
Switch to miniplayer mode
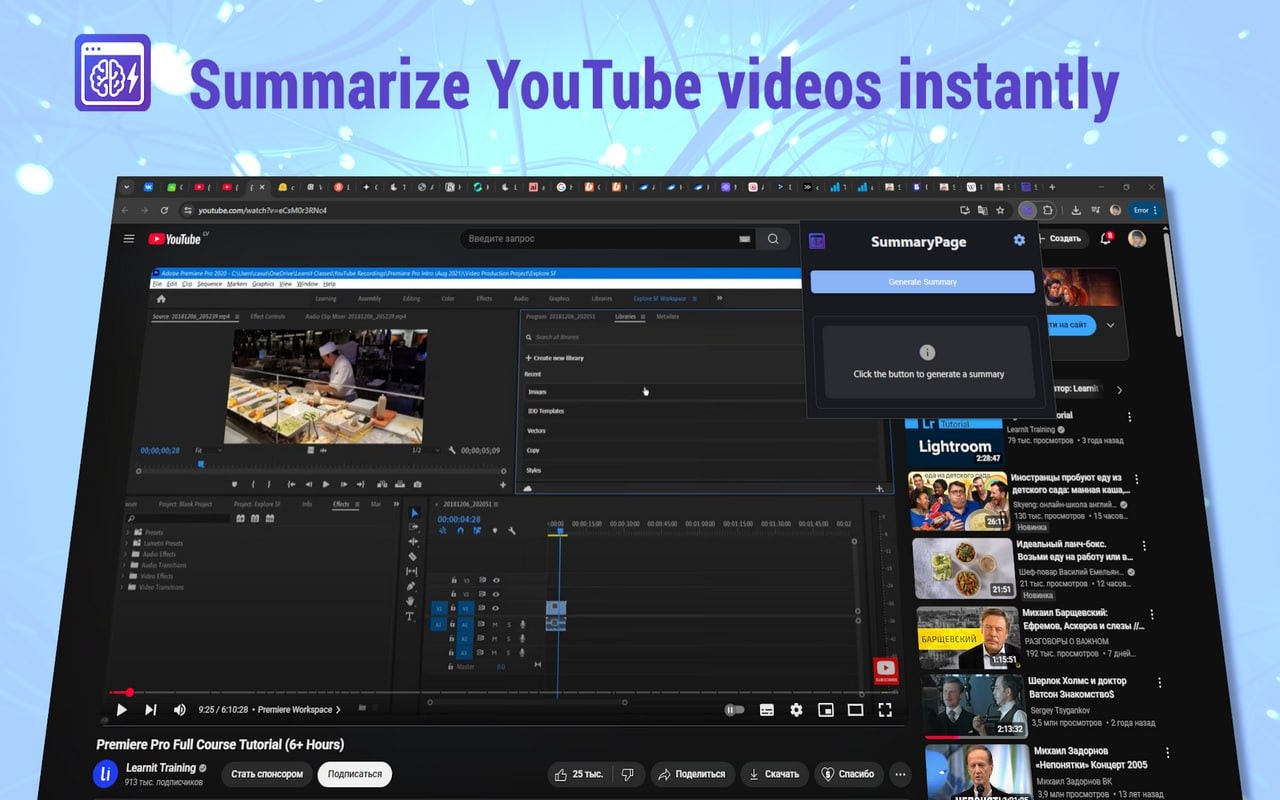[825, 710]
